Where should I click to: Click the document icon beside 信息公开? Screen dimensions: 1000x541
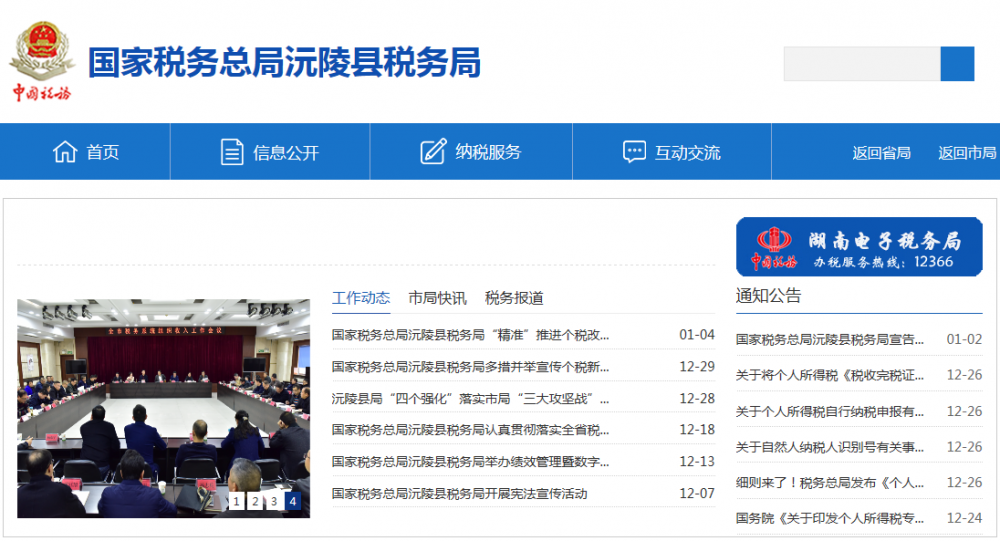232,152
